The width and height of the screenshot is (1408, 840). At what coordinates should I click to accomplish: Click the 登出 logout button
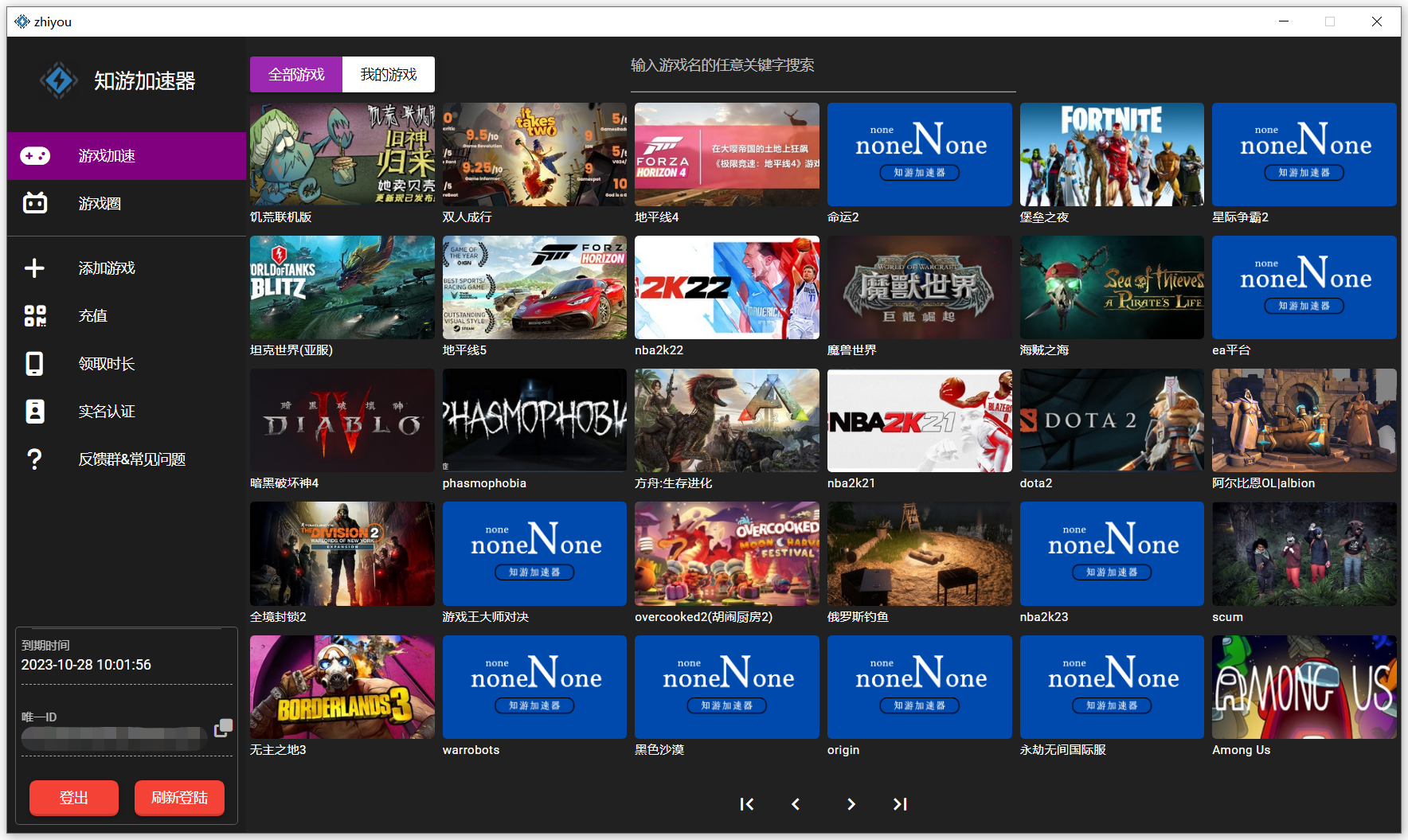click(x=74, y=798)
